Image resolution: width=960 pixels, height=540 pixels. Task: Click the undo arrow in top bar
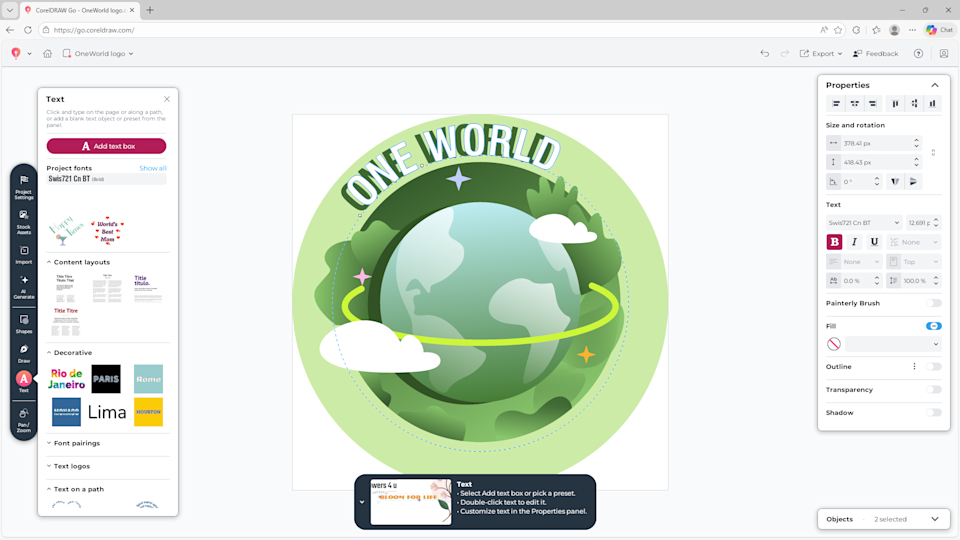point(765,54)
